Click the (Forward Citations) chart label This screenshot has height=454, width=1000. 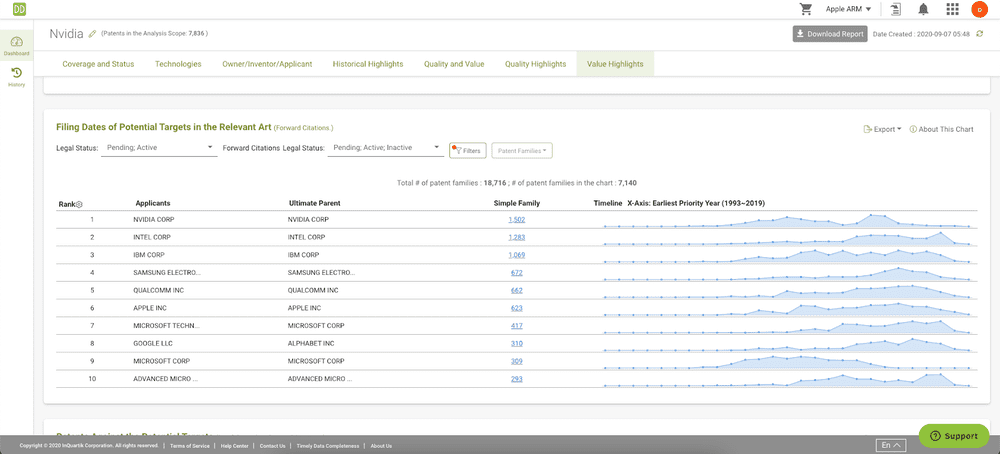pos(304,128)
